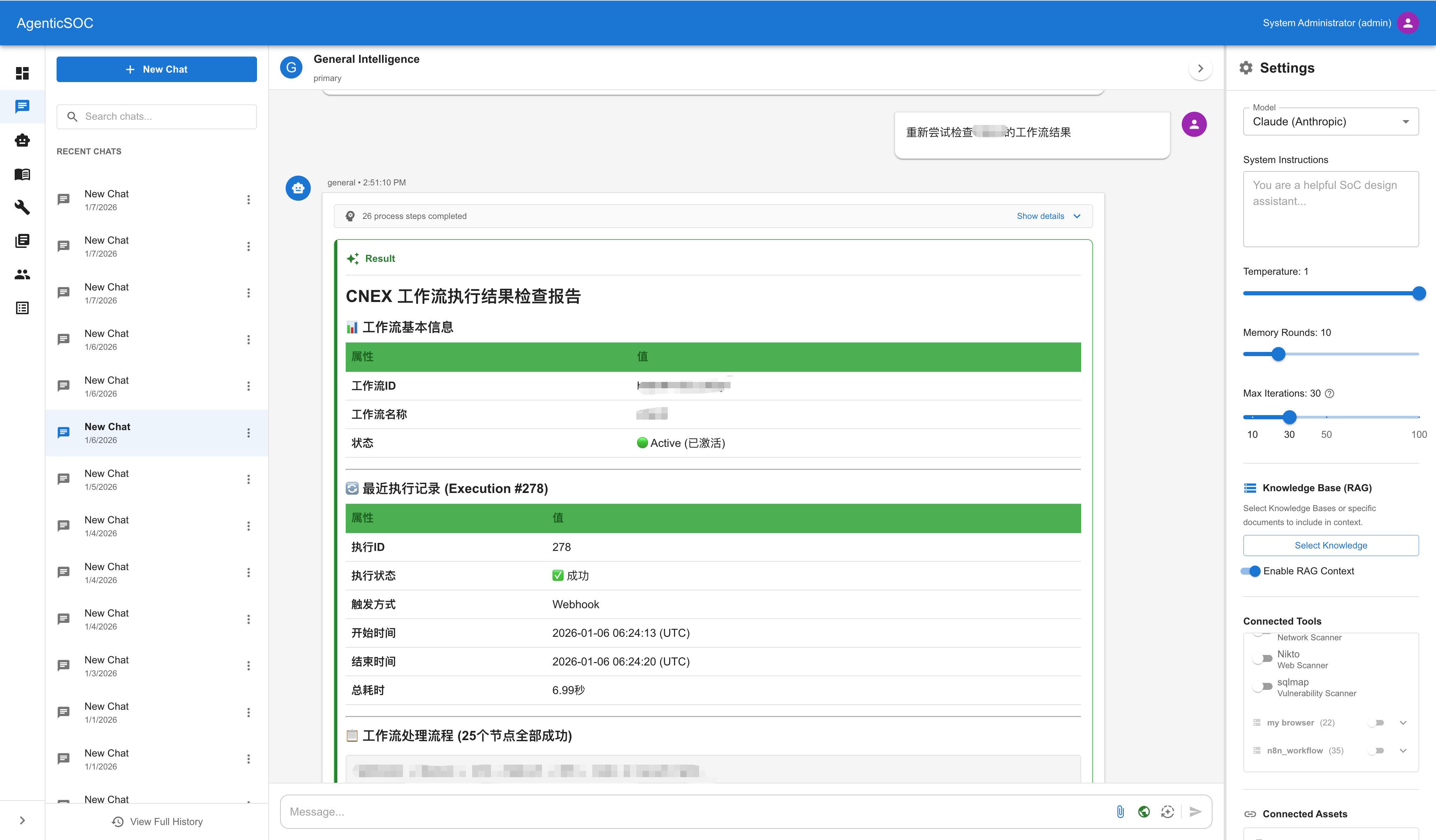Click the Search chats input field

click(x=165, y=116)
